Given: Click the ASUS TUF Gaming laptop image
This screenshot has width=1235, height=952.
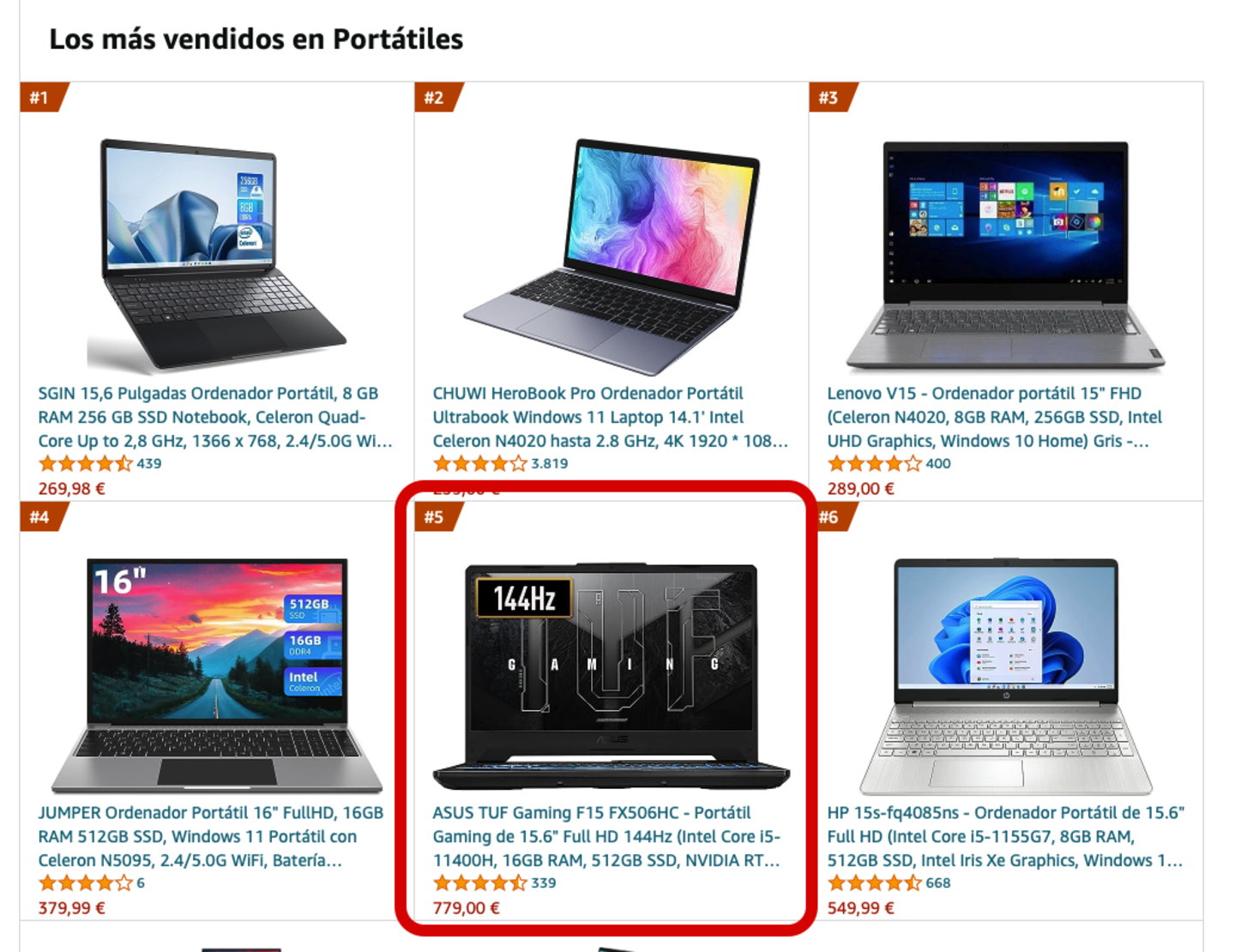Looking at the screenshot, I should click(x=611, y=675).
